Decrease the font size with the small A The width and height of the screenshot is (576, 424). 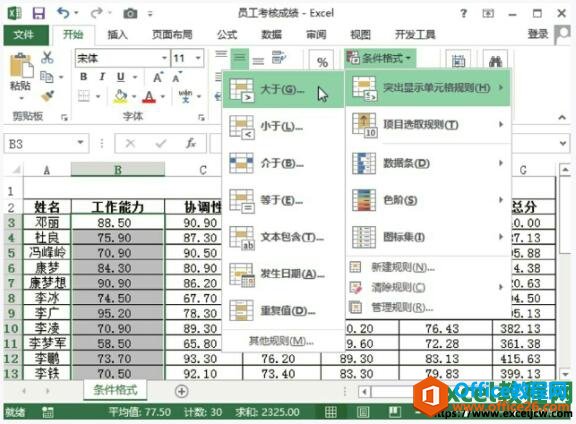(177, 78)
